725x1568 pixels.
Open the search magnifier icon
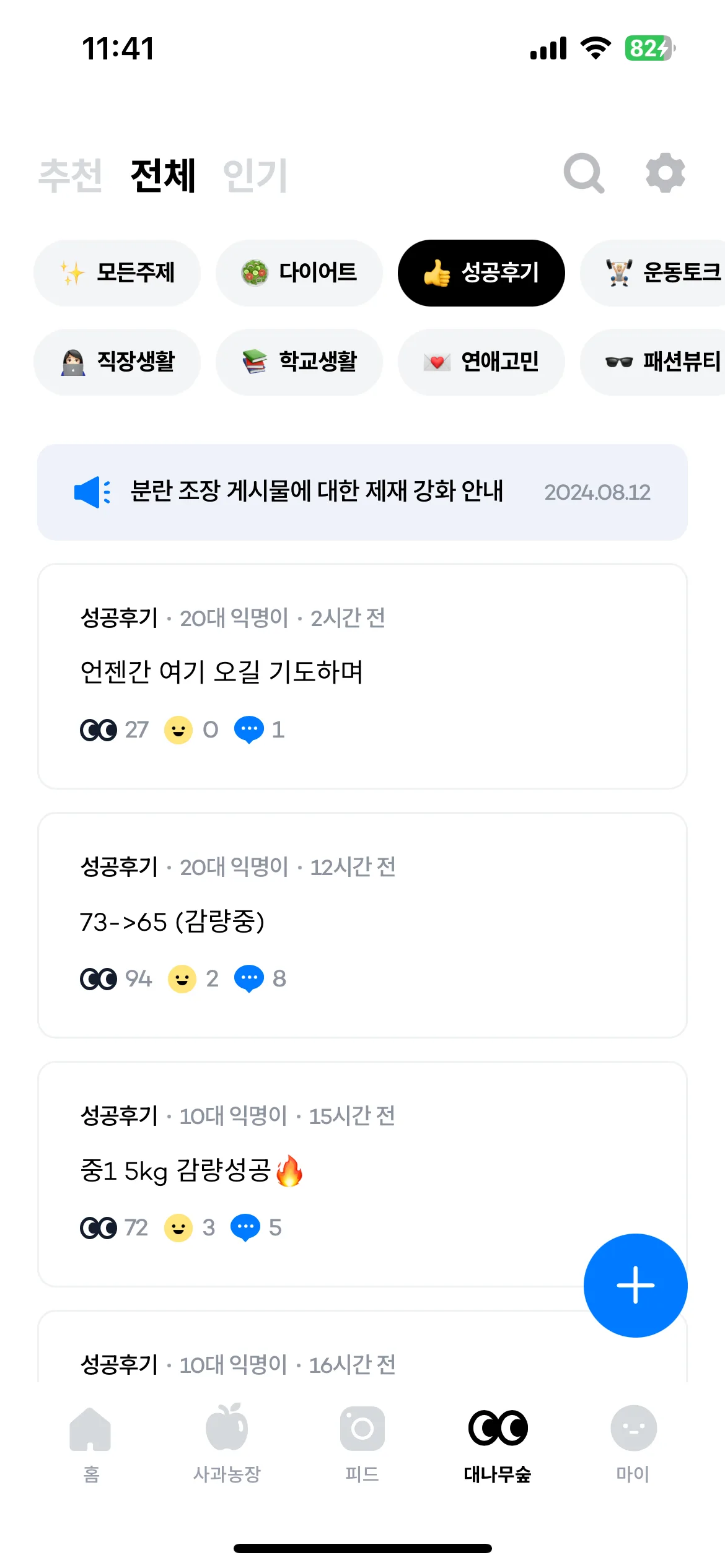pyautogui.click(x=584, y=173)
